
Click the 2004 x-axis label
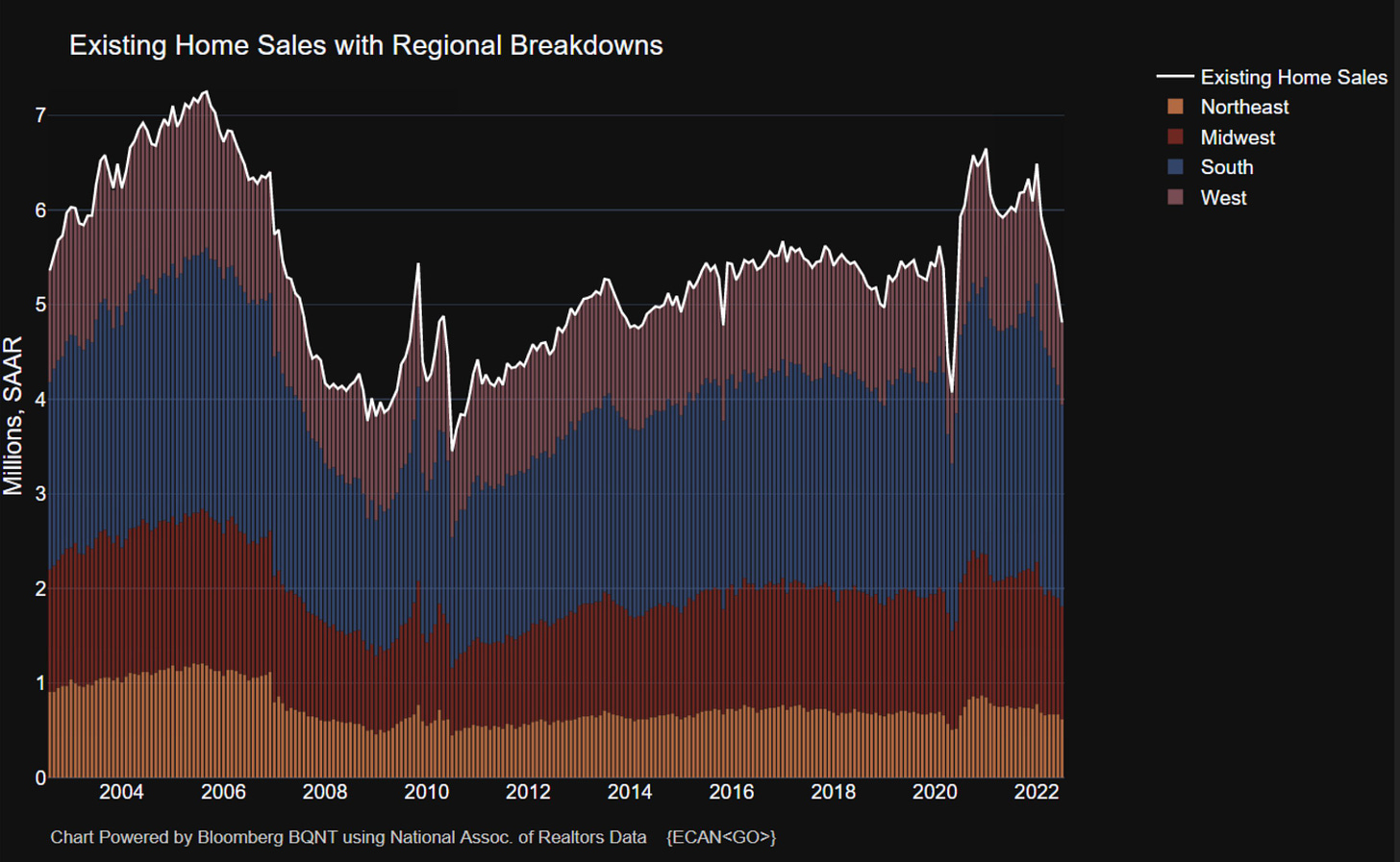(121, 792)
